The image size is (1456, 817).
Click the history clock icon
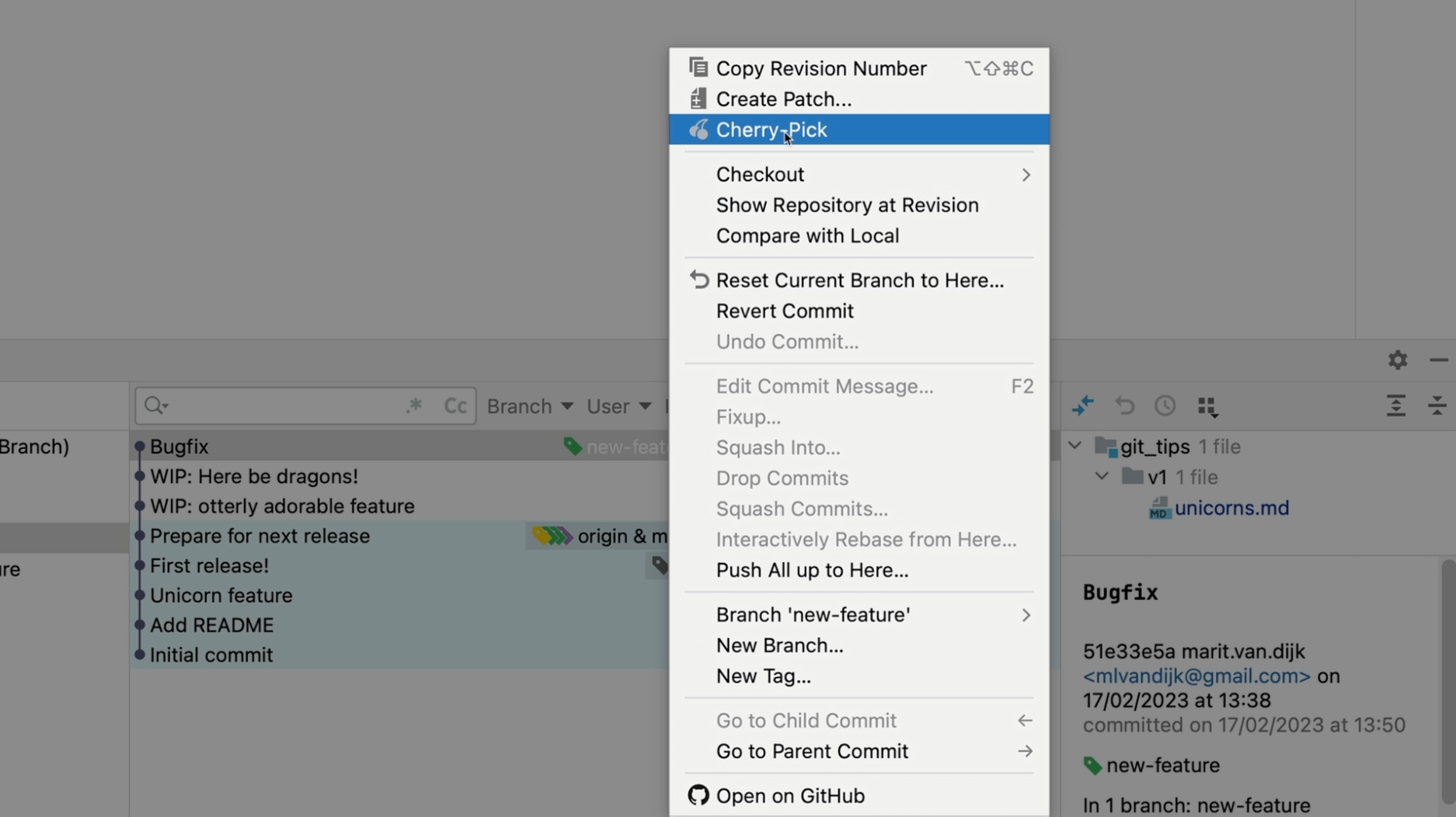pyautogui.click(x=1165, y=405)
